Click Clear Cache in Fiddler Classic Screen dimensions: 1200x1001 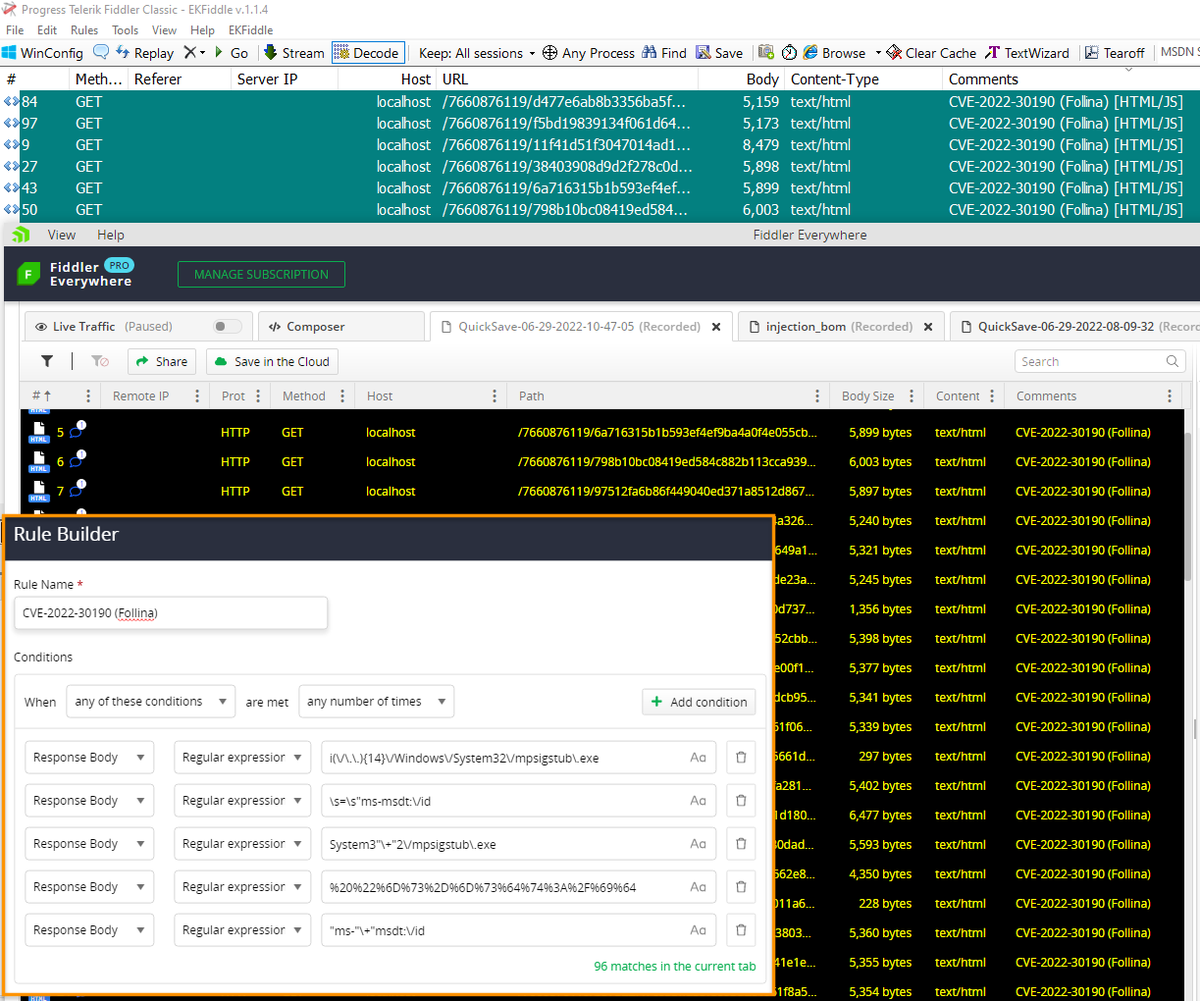click(931, 53)
